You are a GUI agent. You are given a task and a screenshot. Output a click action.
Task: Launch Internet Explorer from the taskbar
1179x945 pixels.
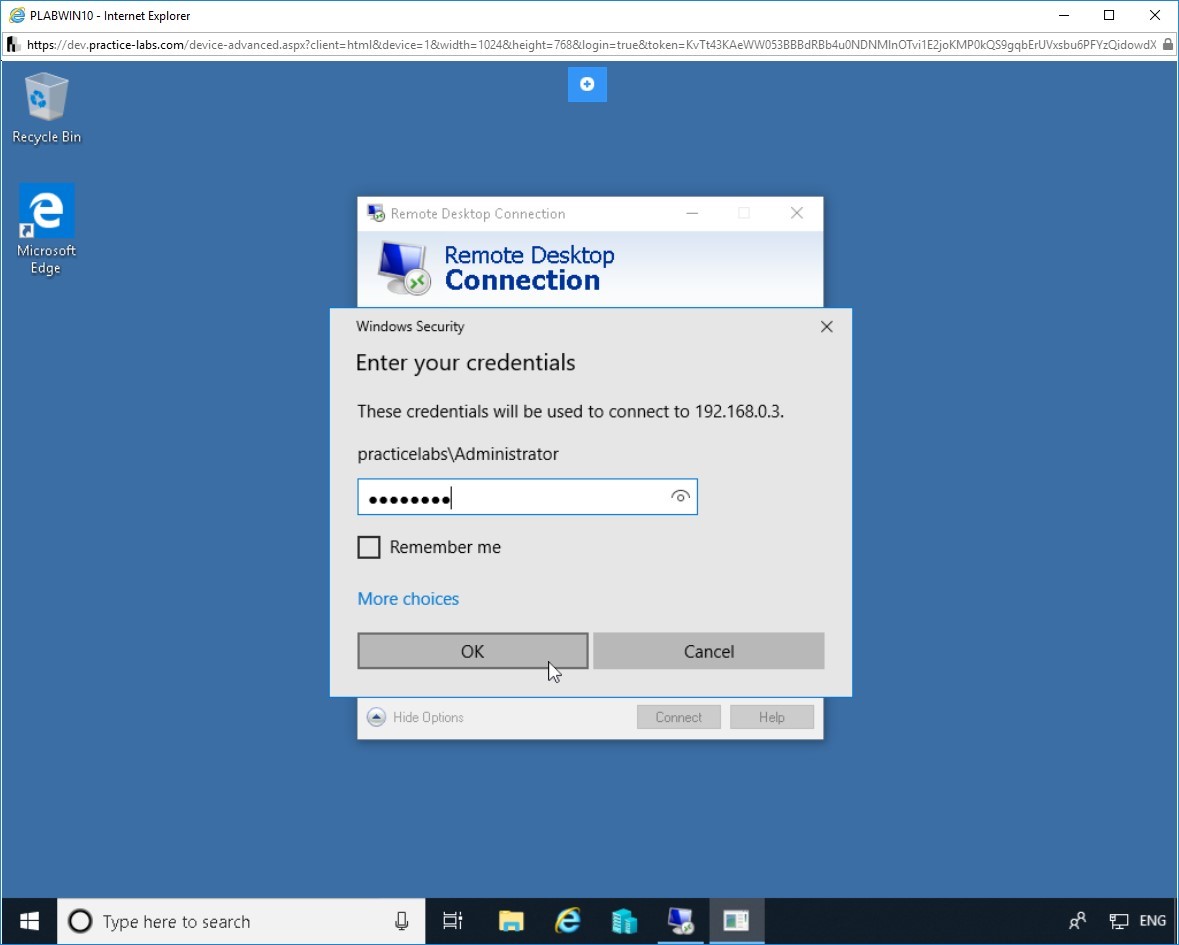point(568,921)
